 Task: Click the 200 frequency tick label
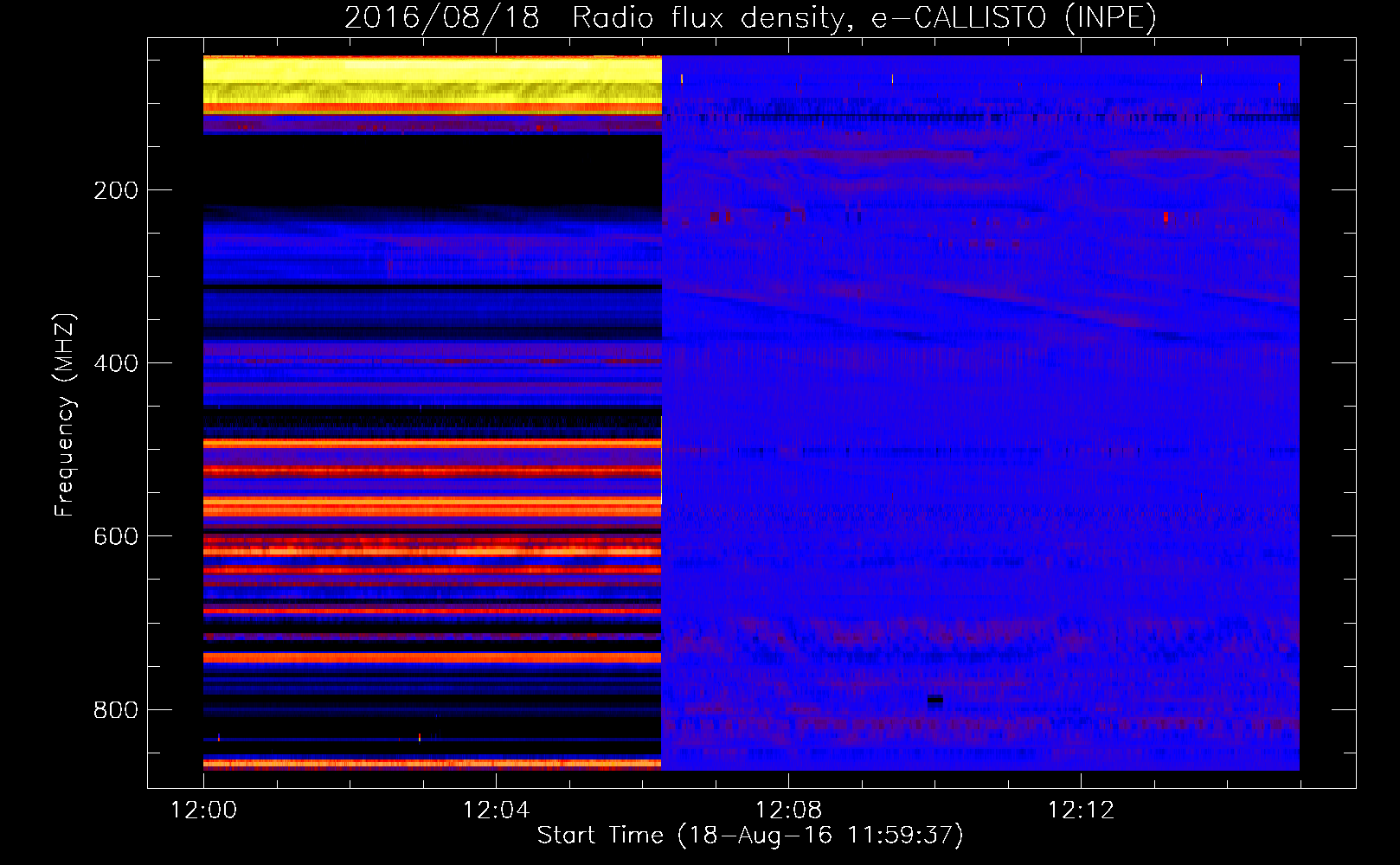(x=116, y=190)
